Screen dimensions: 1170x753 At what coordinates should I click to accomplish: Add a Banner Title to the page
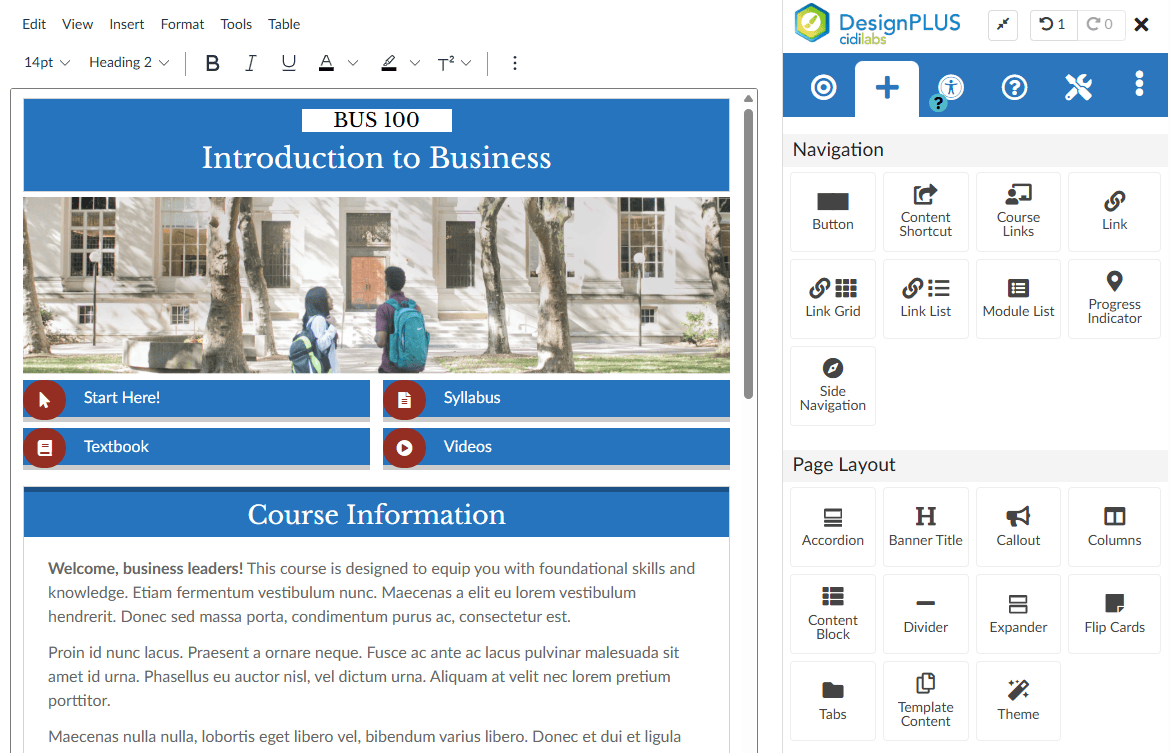[x=926, y=527]
